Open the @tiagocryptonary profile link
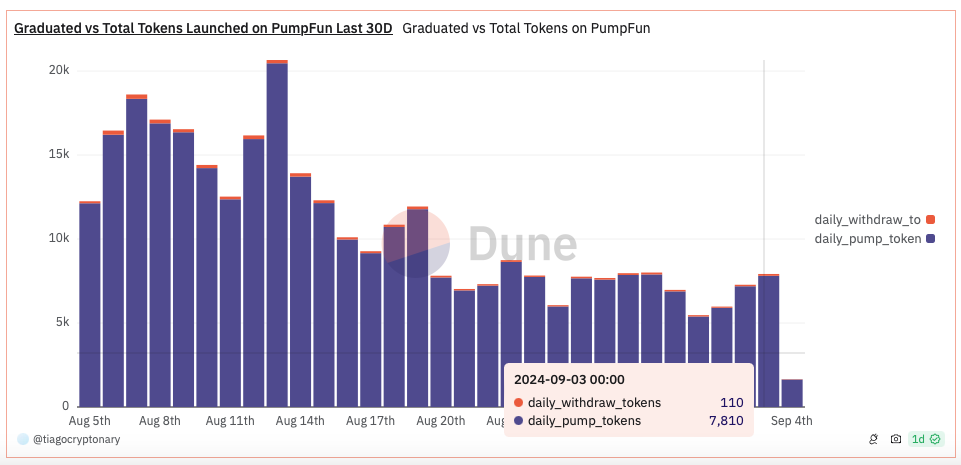The height and width of the screenshot is (465, 961). (x=76, y=439)
